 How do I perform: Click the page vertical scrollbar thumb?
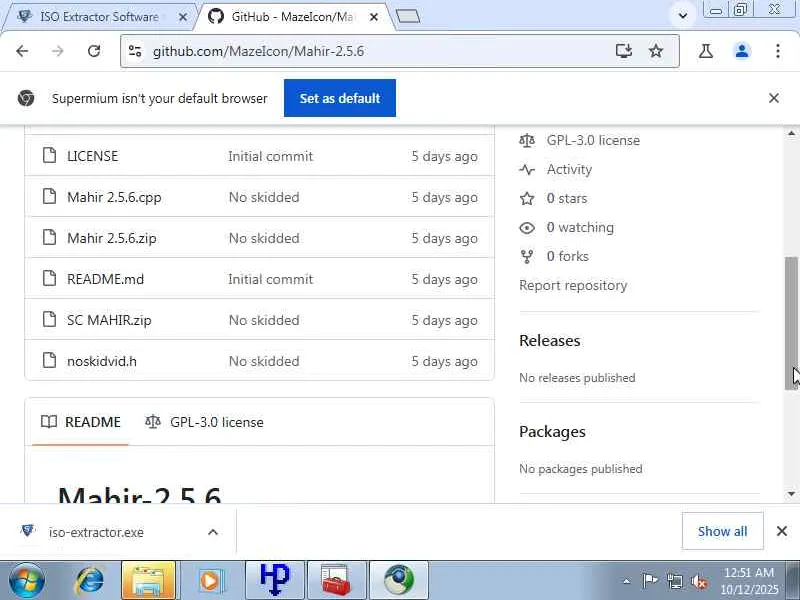pos(791,323)
